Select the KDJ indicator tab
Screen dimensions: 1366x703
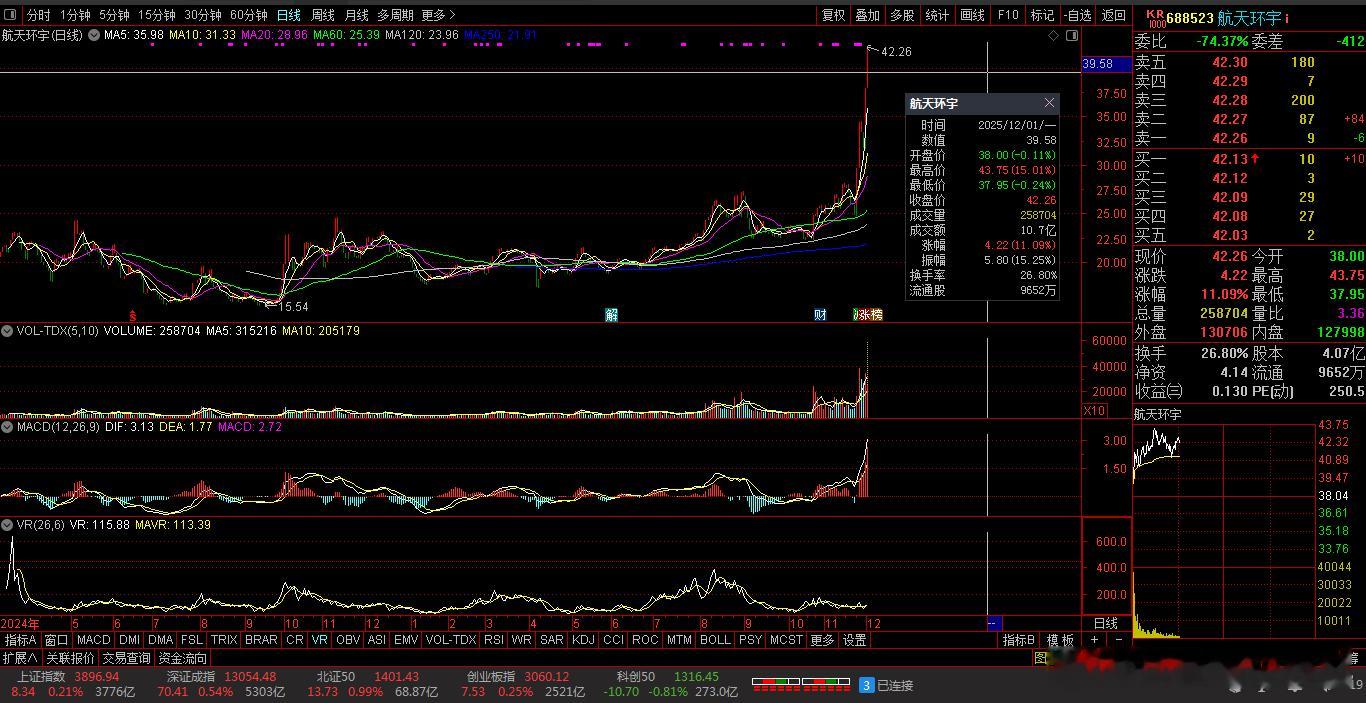[x=582, y=640]
